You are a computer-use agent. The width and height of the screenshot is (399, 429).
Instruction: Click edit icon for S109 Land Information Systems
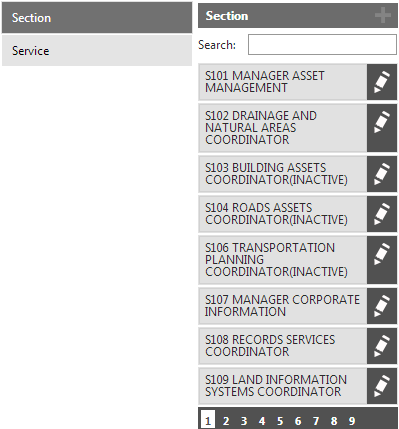382,386
